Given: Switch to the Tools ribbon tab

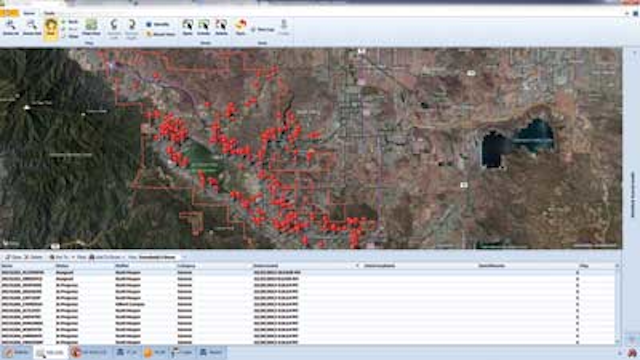Looking at the screenshot, I should (x=49, y=13).
